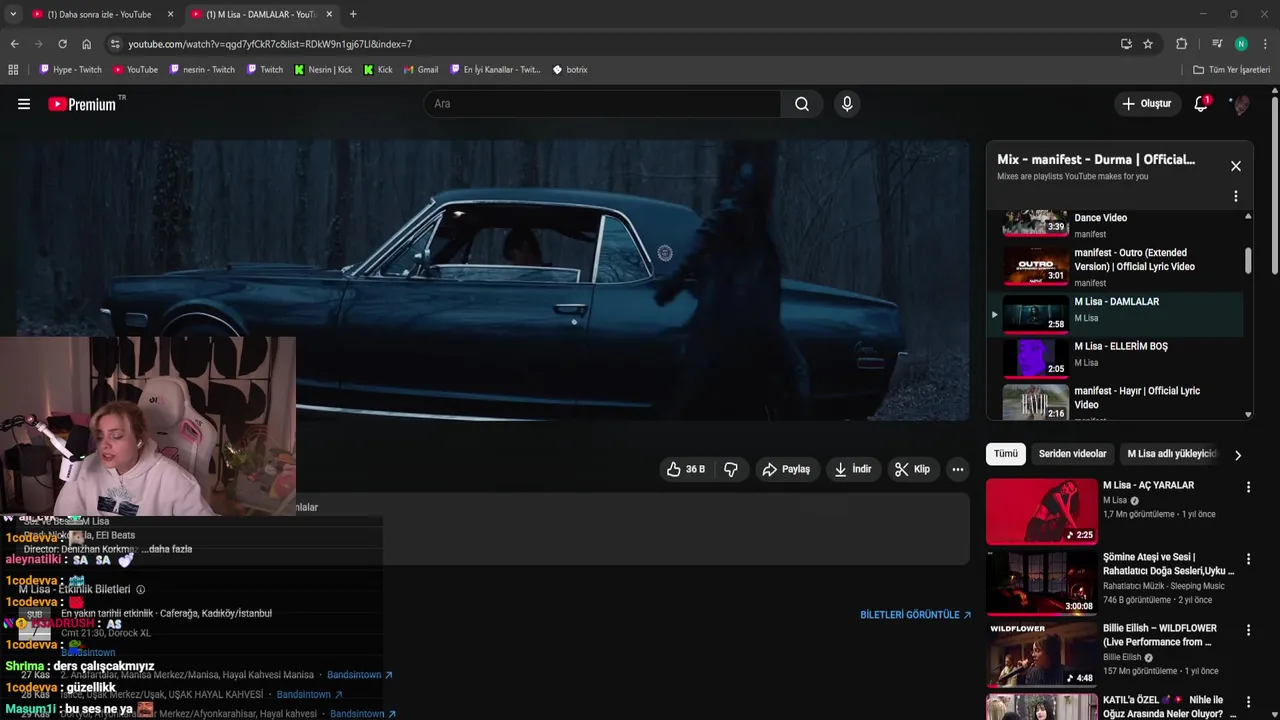Open the apps grid bookmark icon

[x=13, y=70]
